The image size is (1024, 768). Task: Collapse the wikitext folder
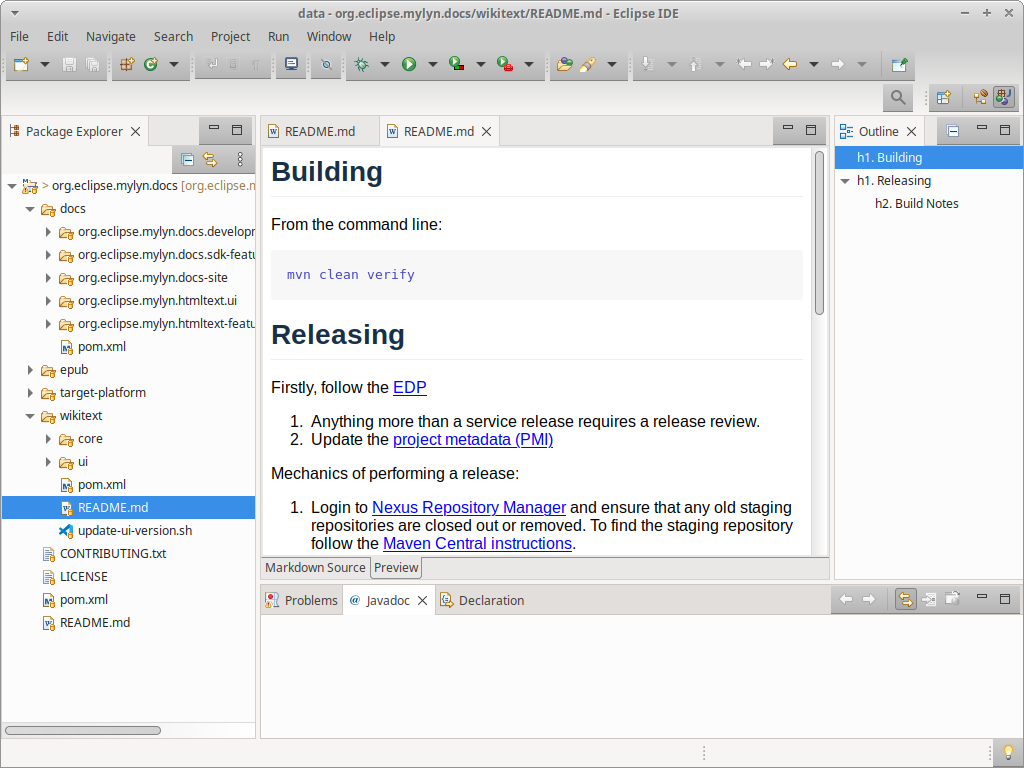(x=30, y=416)
